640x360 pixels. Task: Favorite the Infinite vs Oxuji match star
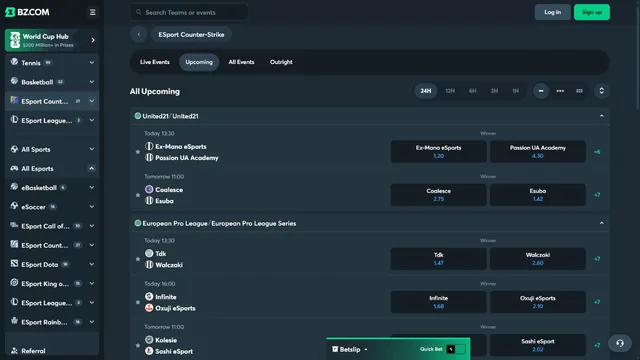(138, 302)
